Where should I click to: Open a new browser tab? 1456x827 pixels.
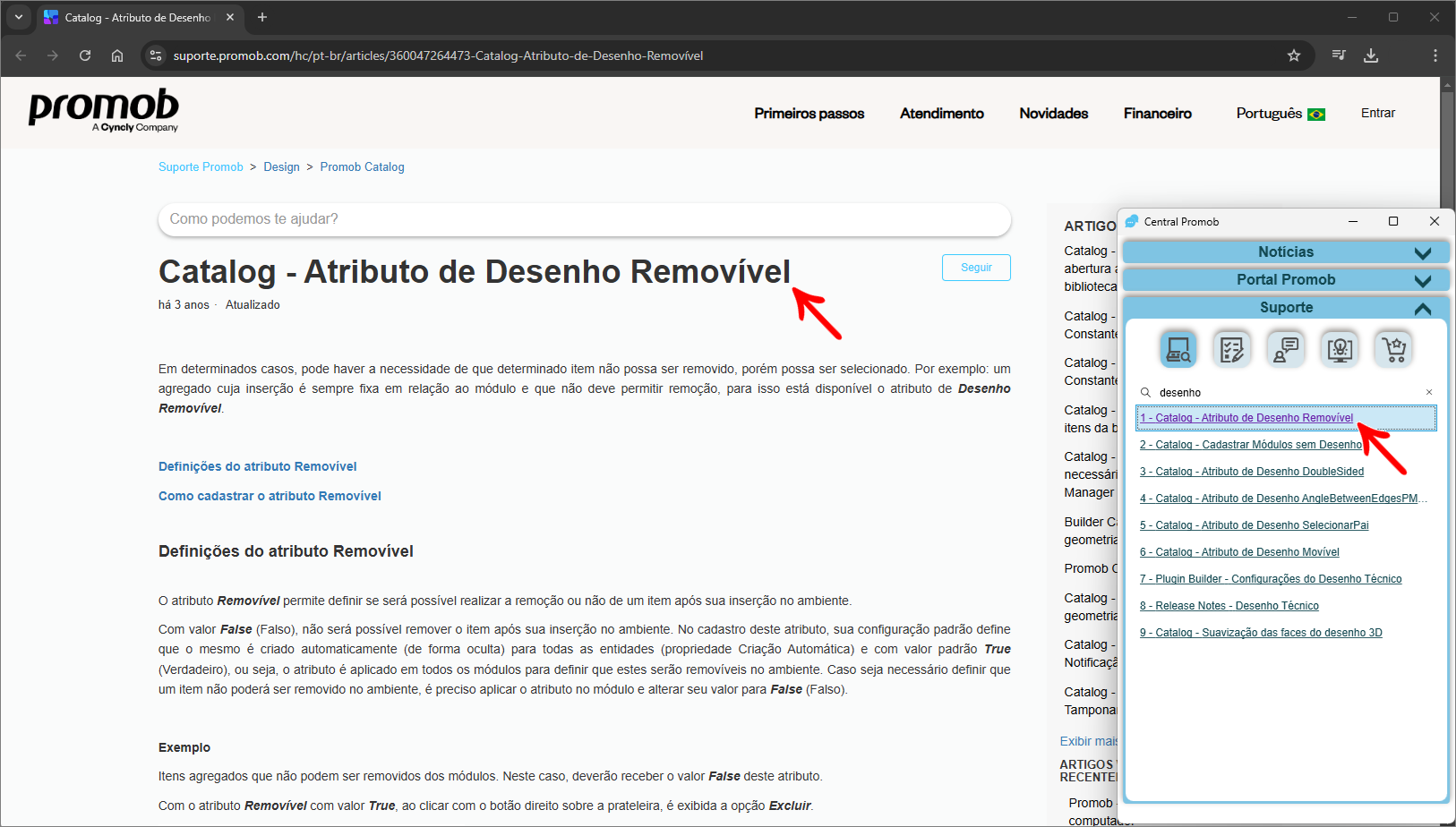pyautogui.click(x=262, y=17)
